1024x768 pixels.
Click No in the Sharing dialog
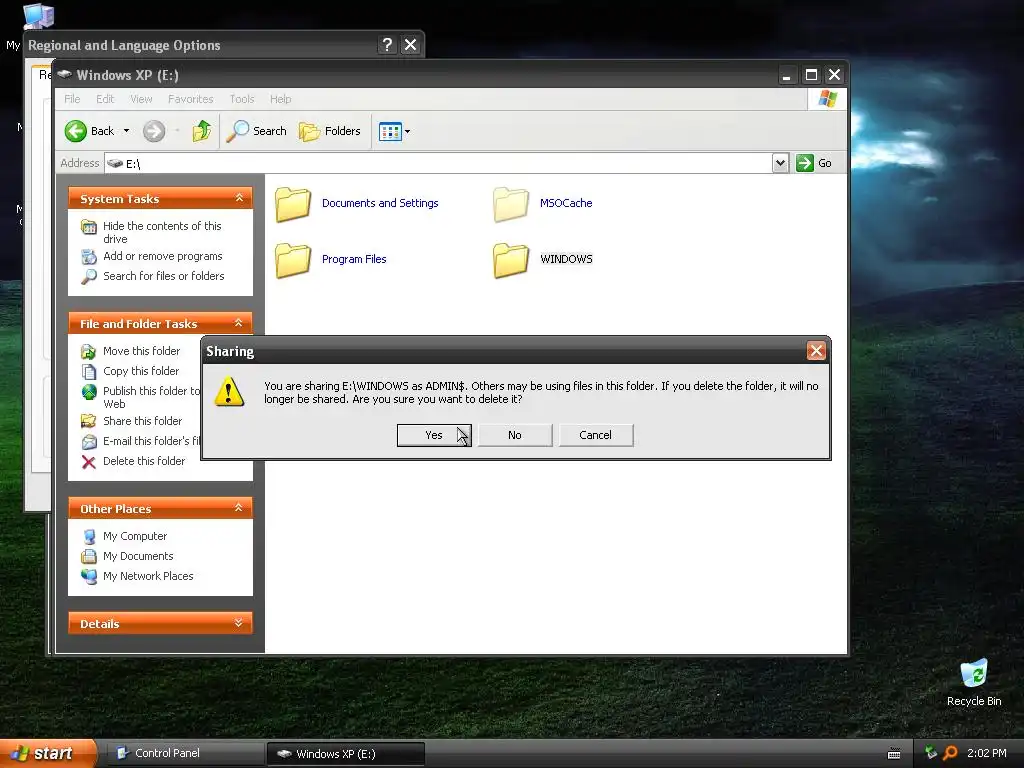[515, 435]
